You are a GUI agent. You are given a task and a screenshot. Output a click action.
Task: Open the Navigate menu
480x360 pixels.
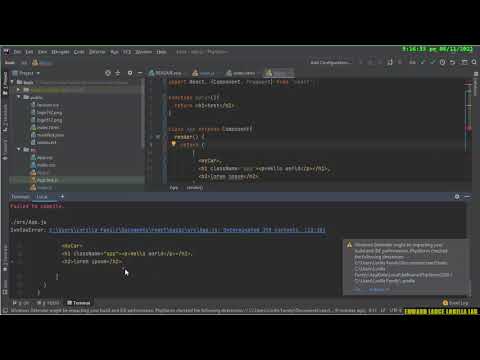point(60,52)
